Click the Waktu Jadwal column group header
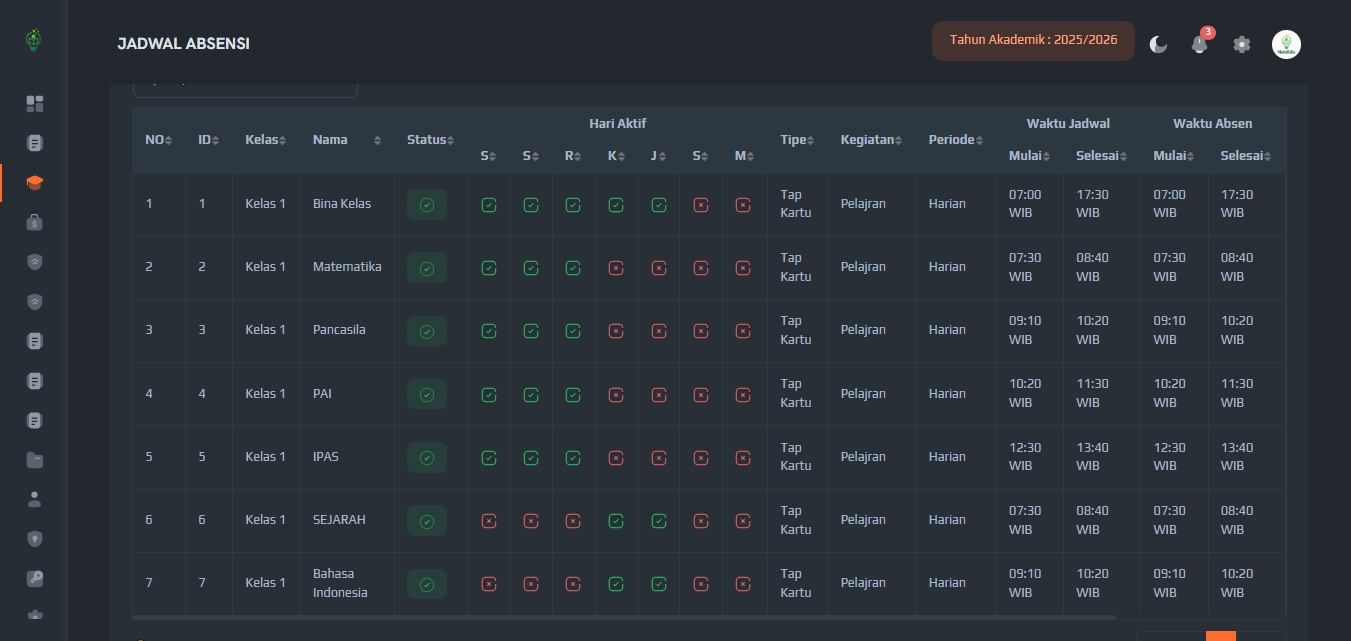Image resolution: width=1351 pixels, height=641 pixels. pos(1068,124)
